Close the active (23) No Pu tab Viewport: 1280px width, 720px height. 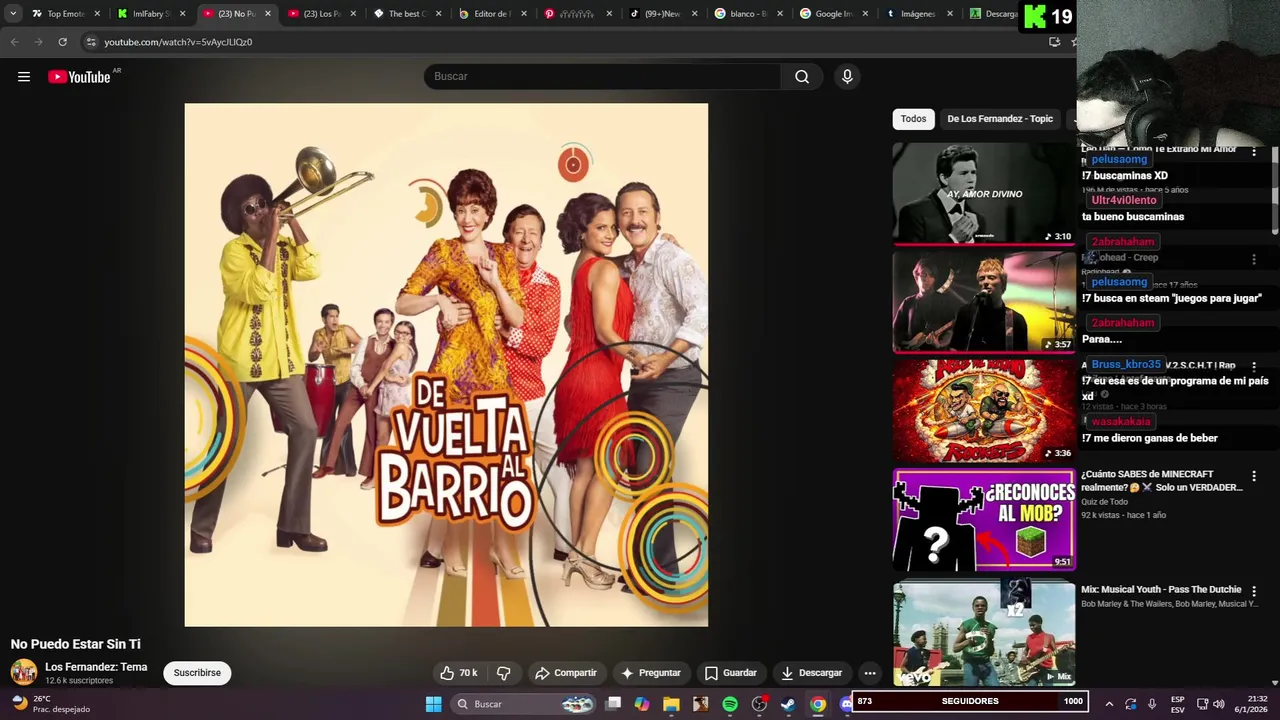[267, 14]
